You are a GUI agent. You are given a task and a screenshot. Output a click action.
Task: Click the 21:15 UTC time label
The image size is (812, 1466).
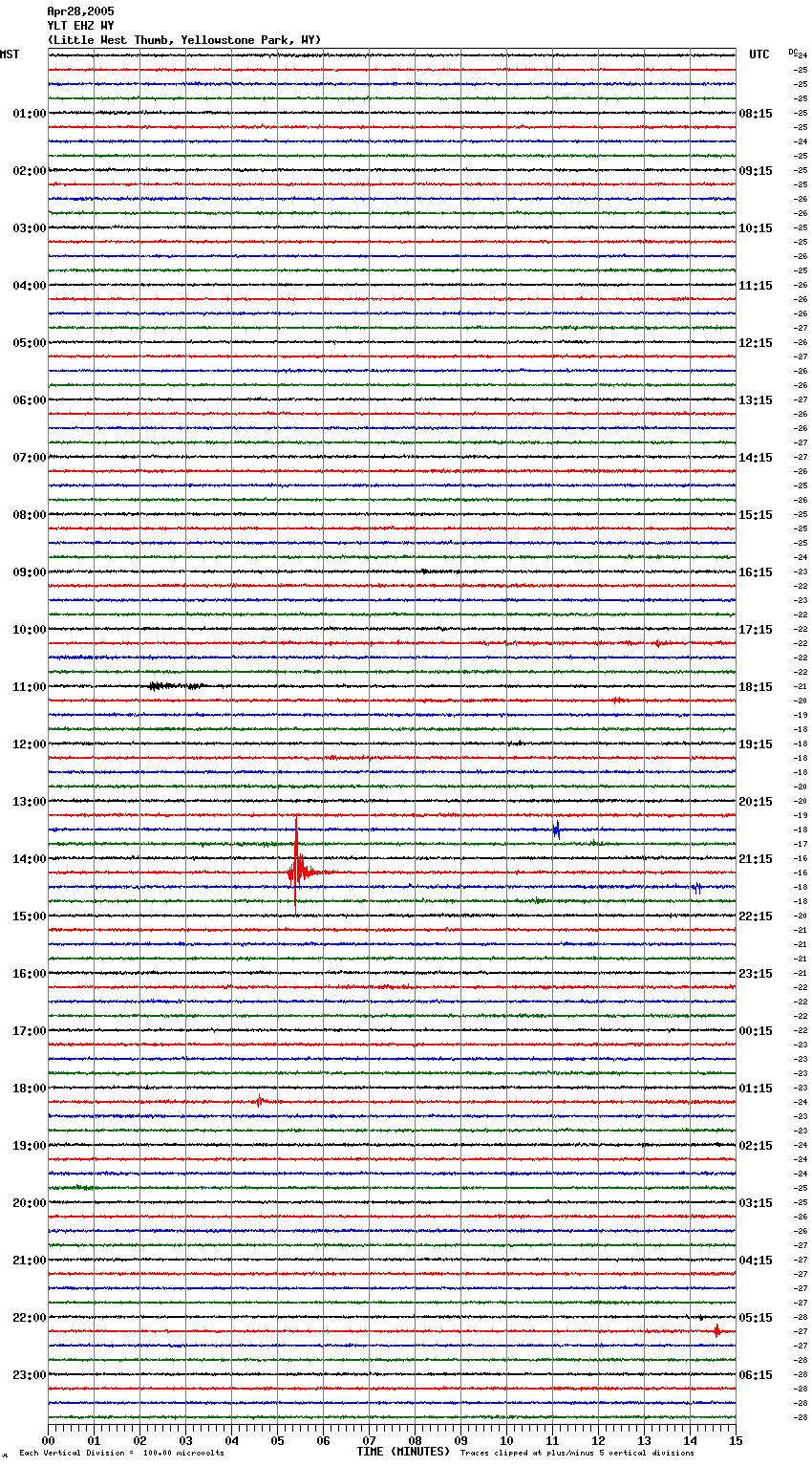(756, 859)
